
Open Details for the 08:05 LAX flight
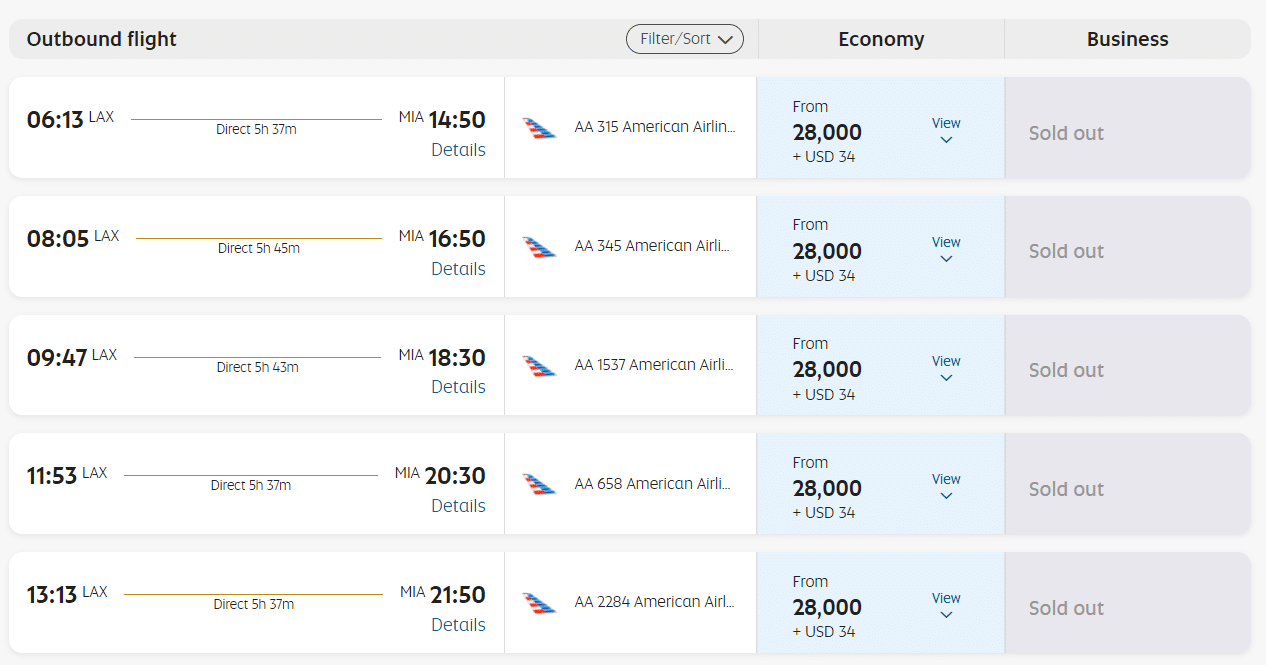(458, 269)
